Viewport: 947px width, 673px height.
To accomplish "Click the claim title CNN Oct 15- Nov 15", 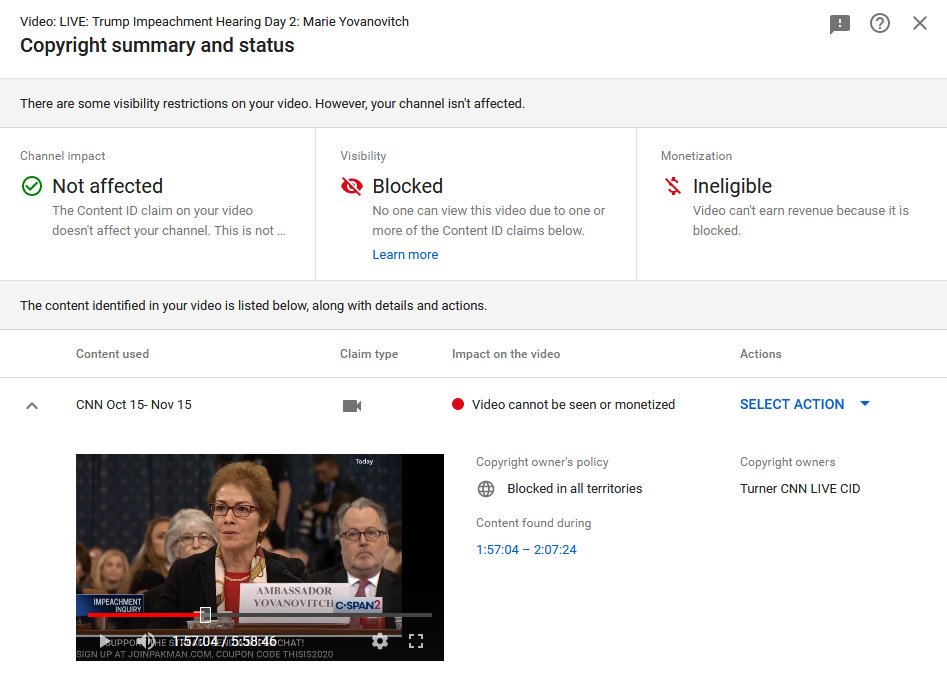I will click(x=134, y=405).
